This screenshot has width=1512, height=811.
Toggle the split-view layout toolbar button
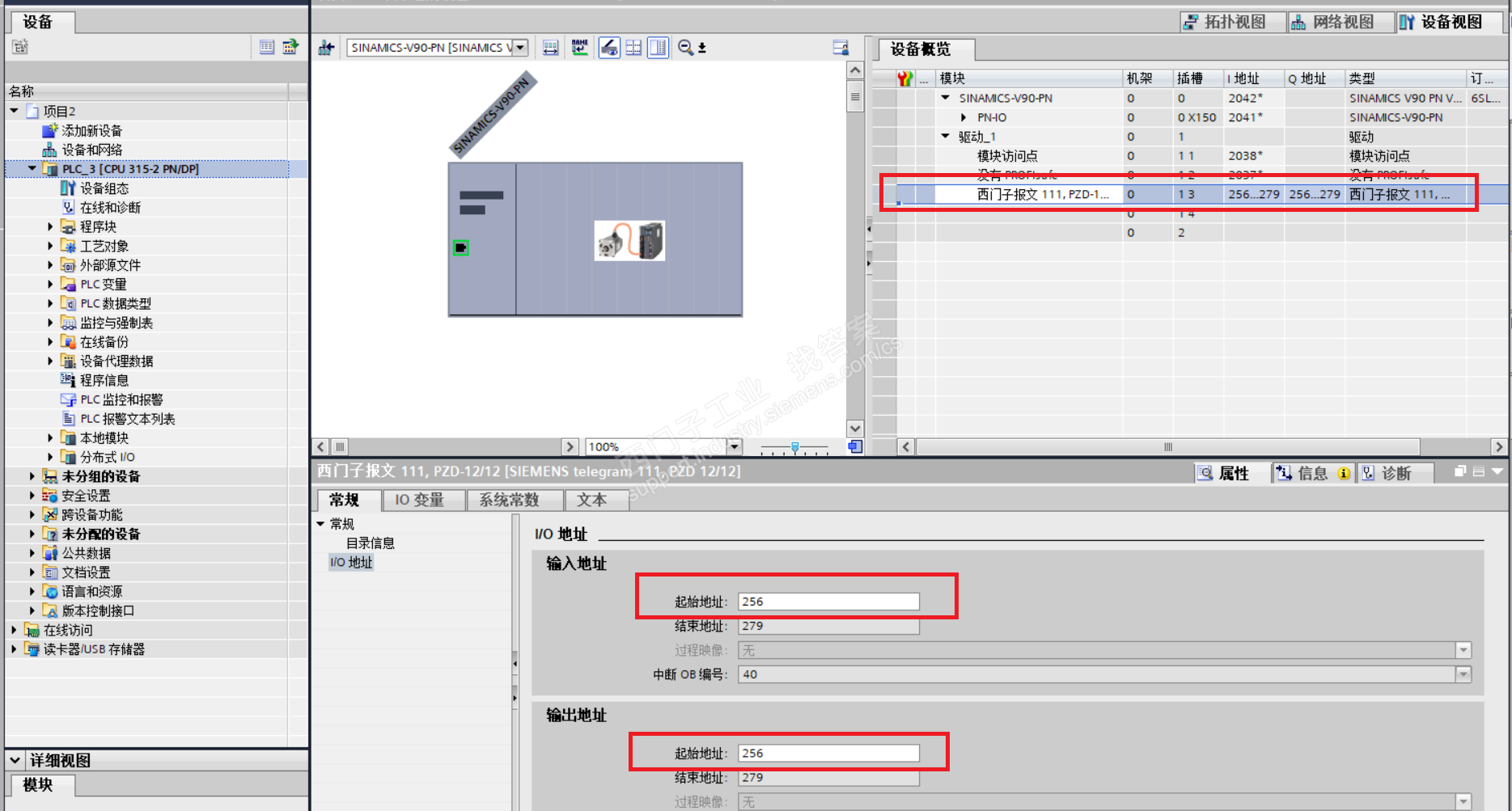[659, 48]
